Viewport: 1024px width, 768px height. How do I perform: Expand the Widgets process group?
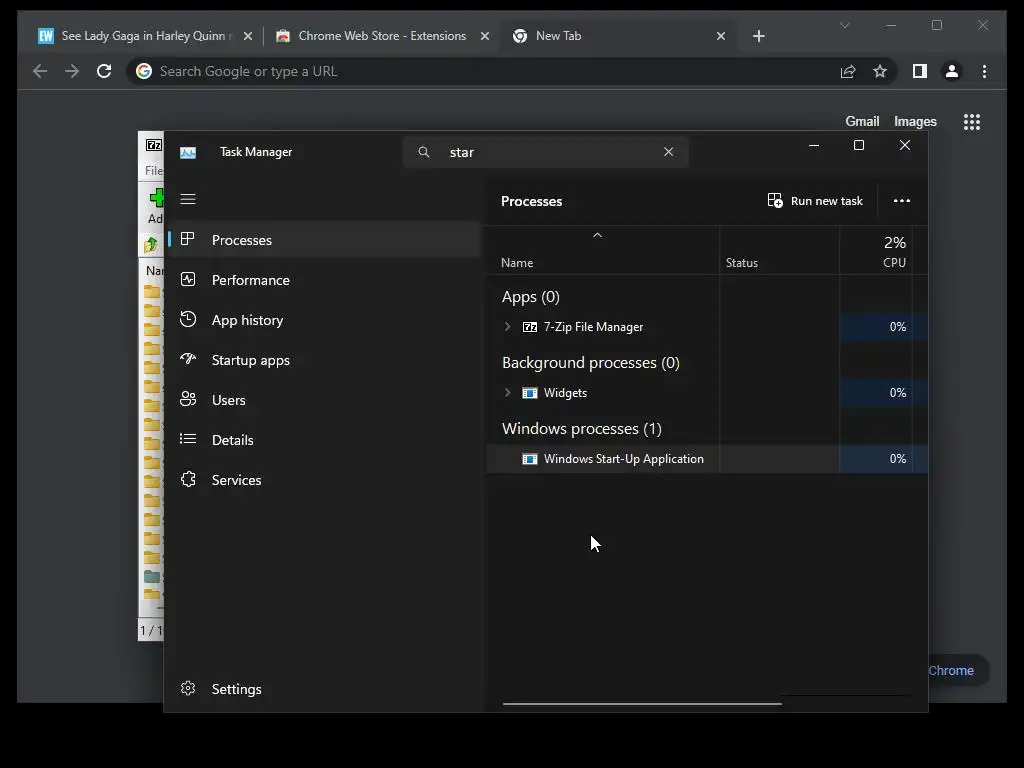[x=507, y=392]
